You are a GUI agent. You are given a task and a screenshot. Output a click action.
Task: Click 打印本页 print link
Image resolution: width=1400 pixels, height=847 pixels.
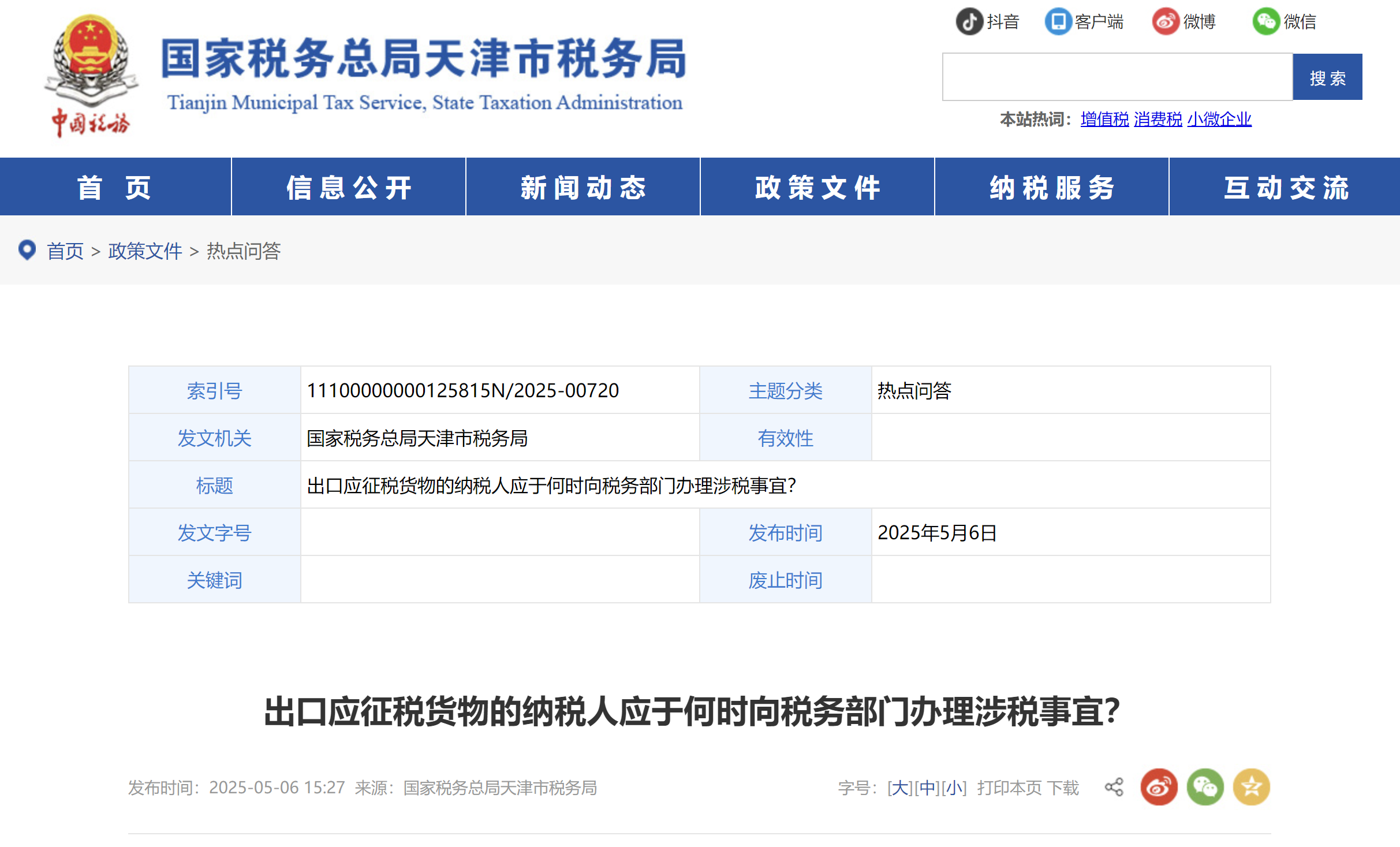click(x=1009, y=788)
